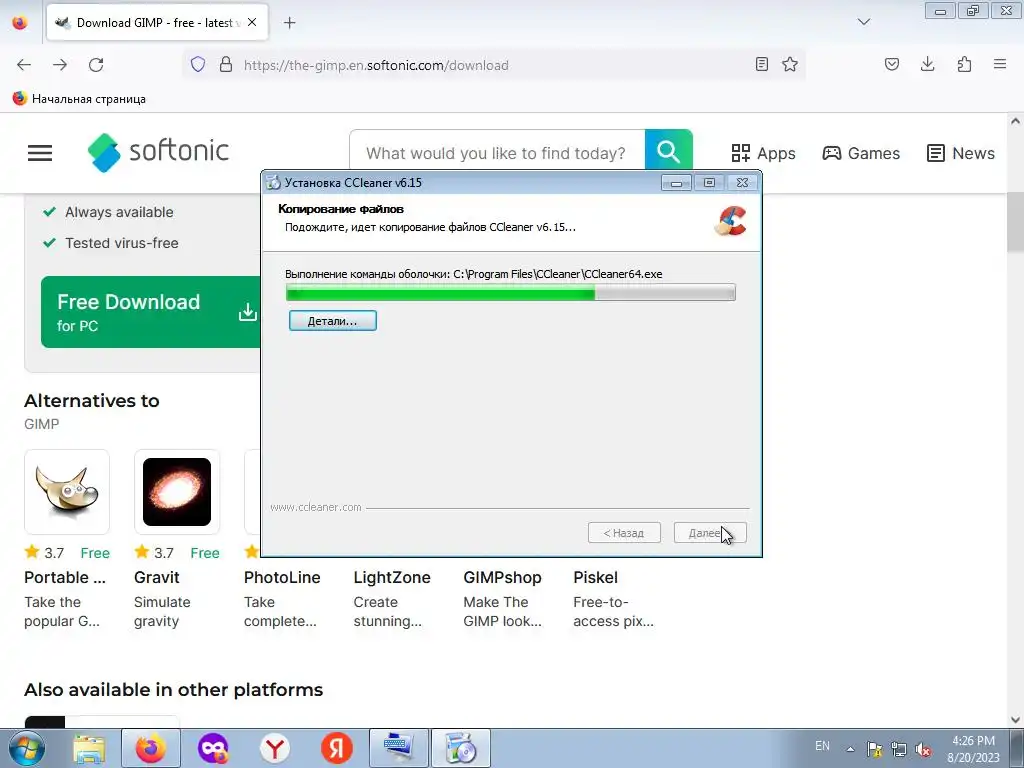
Task: Click the EN language indicator
Action: pyautogui.click(x=822, y=746)
